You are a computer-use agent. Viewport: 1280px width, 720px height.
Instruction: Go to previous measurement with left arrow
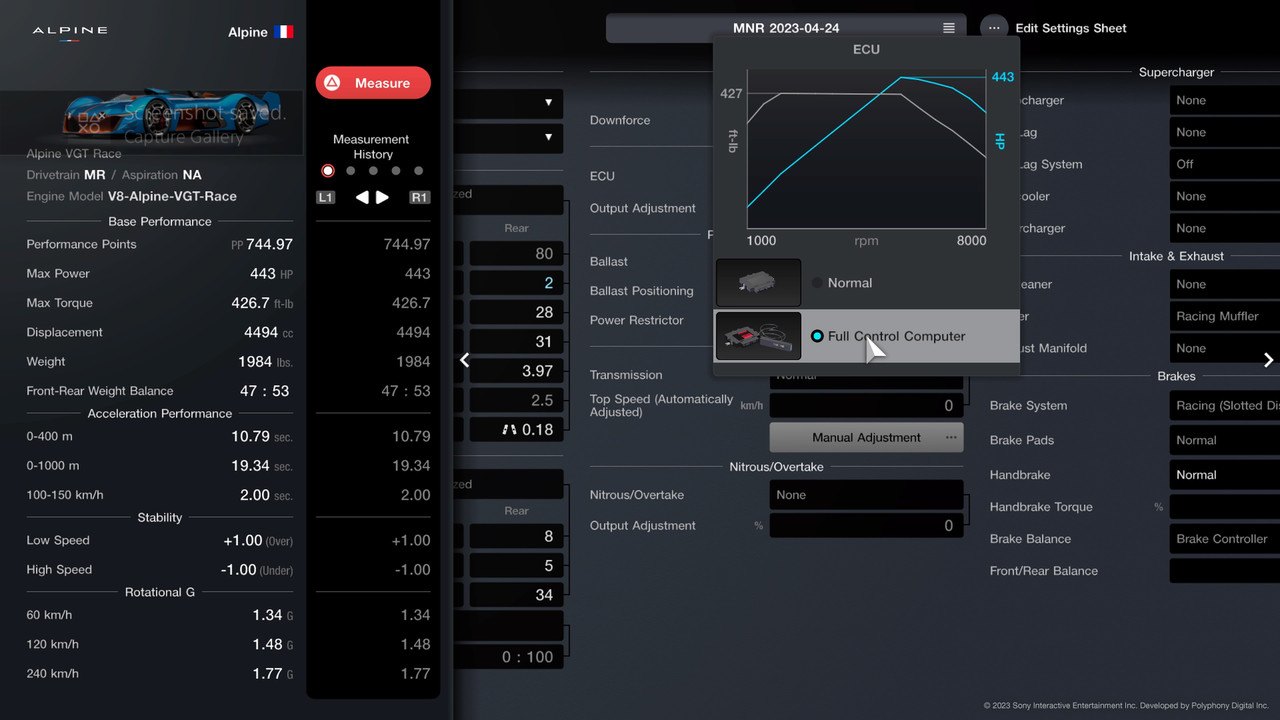362,197
